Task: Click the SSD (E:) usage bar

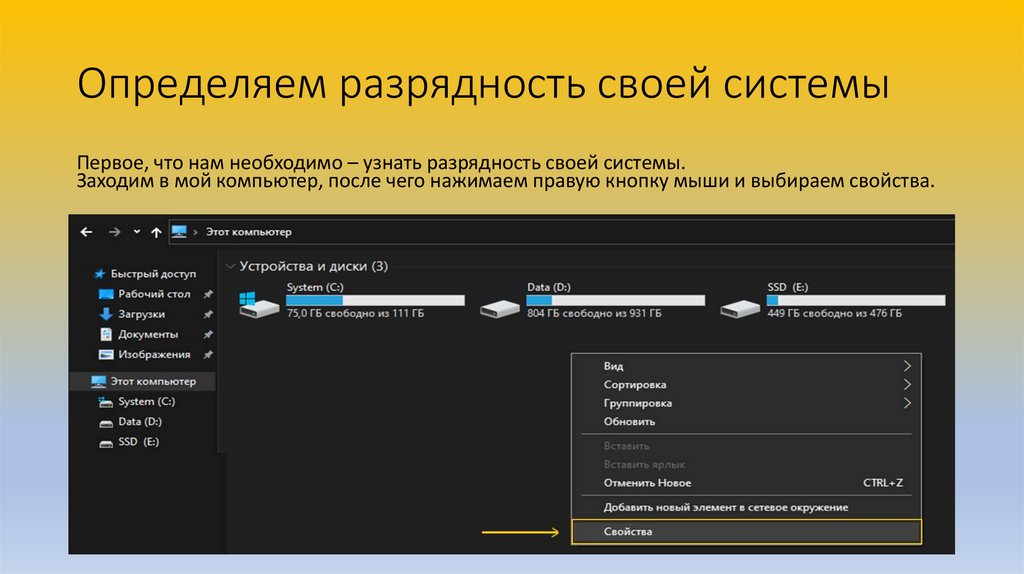Action: click(856, 300)
